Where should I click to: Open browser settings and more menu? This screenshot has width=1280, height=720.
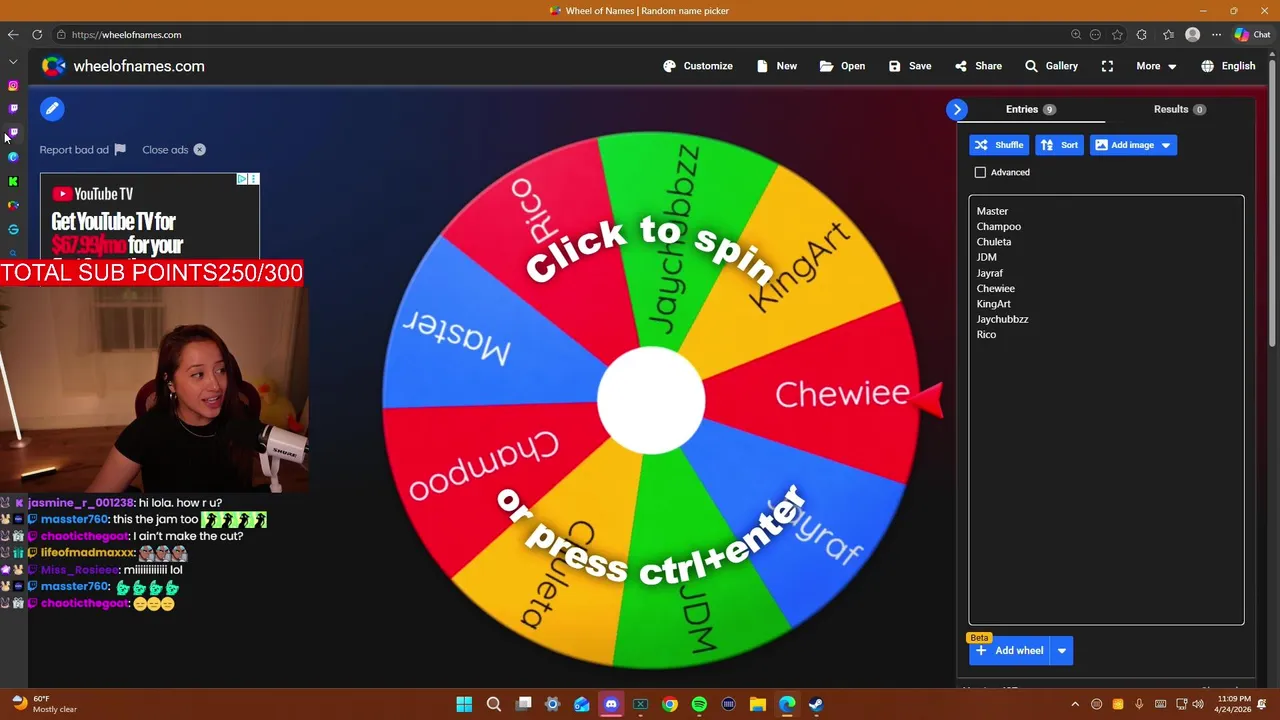tap(1217, 35)
